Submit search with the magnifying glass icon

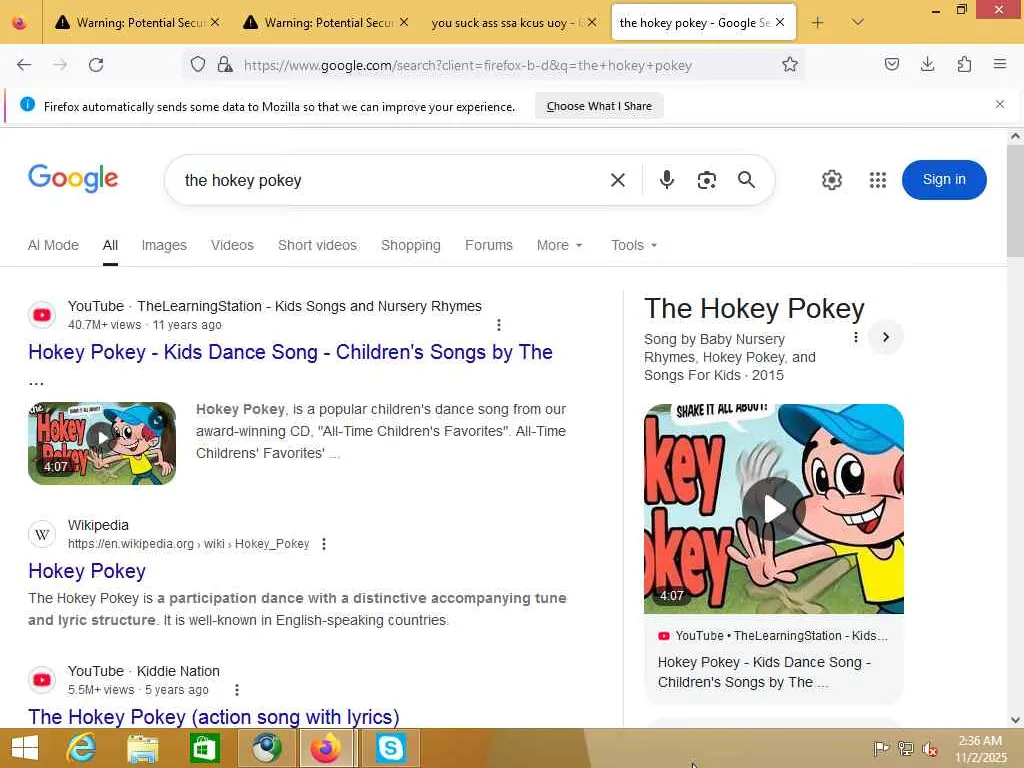[746, 180]
